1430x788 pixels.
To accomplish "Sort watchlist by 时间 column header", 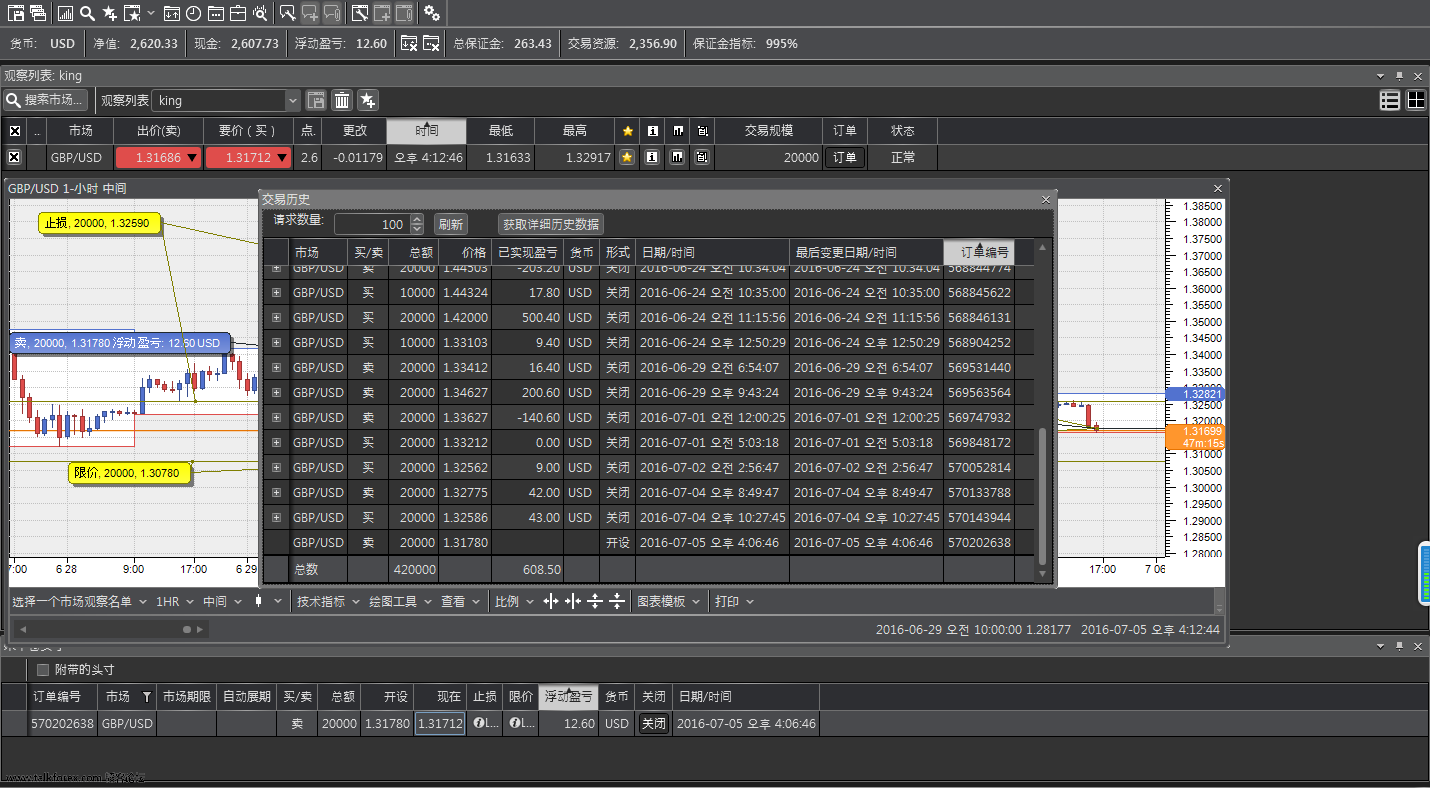I will tap(427, 131).
